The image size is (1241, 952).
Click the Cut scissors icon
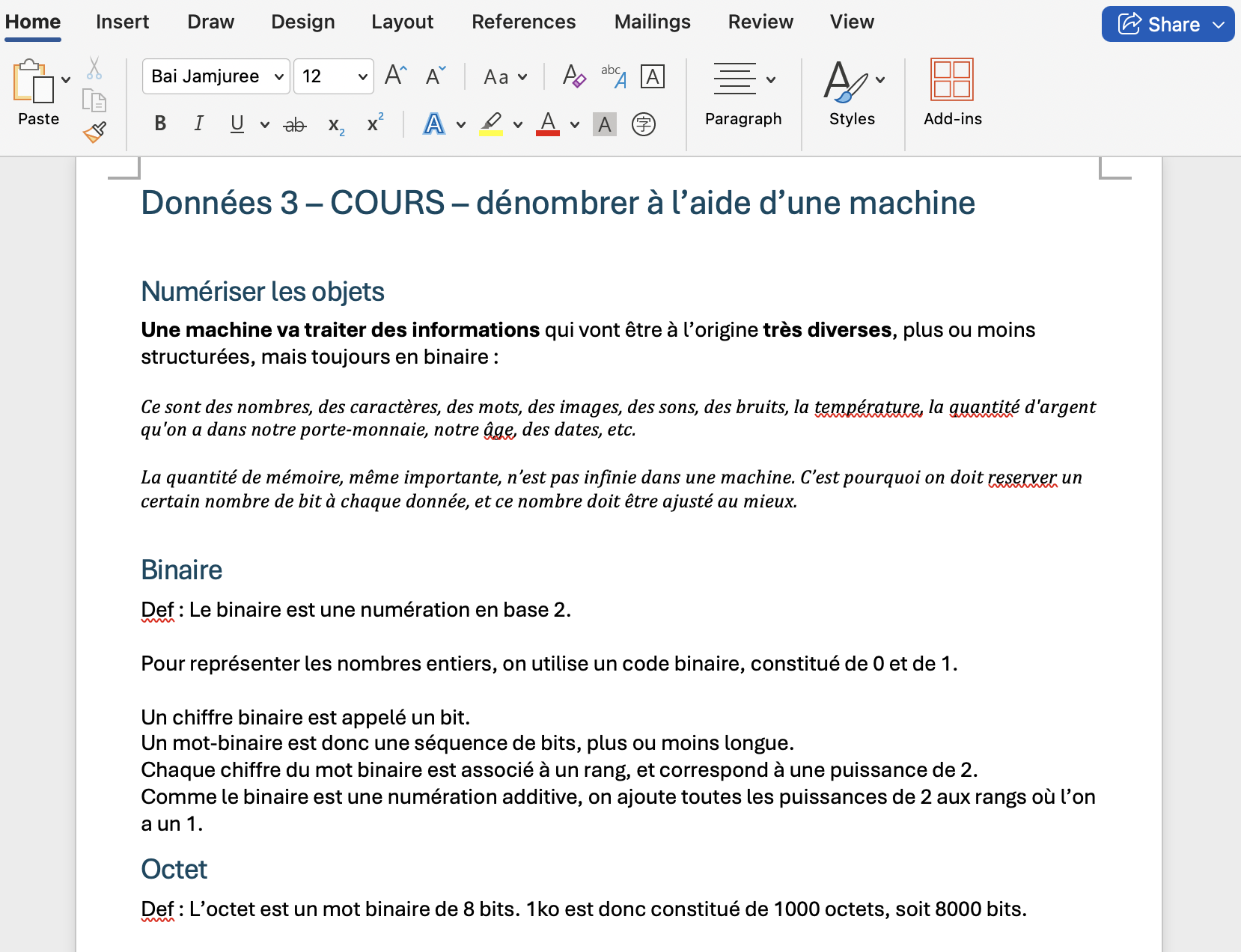coord(94,69)
